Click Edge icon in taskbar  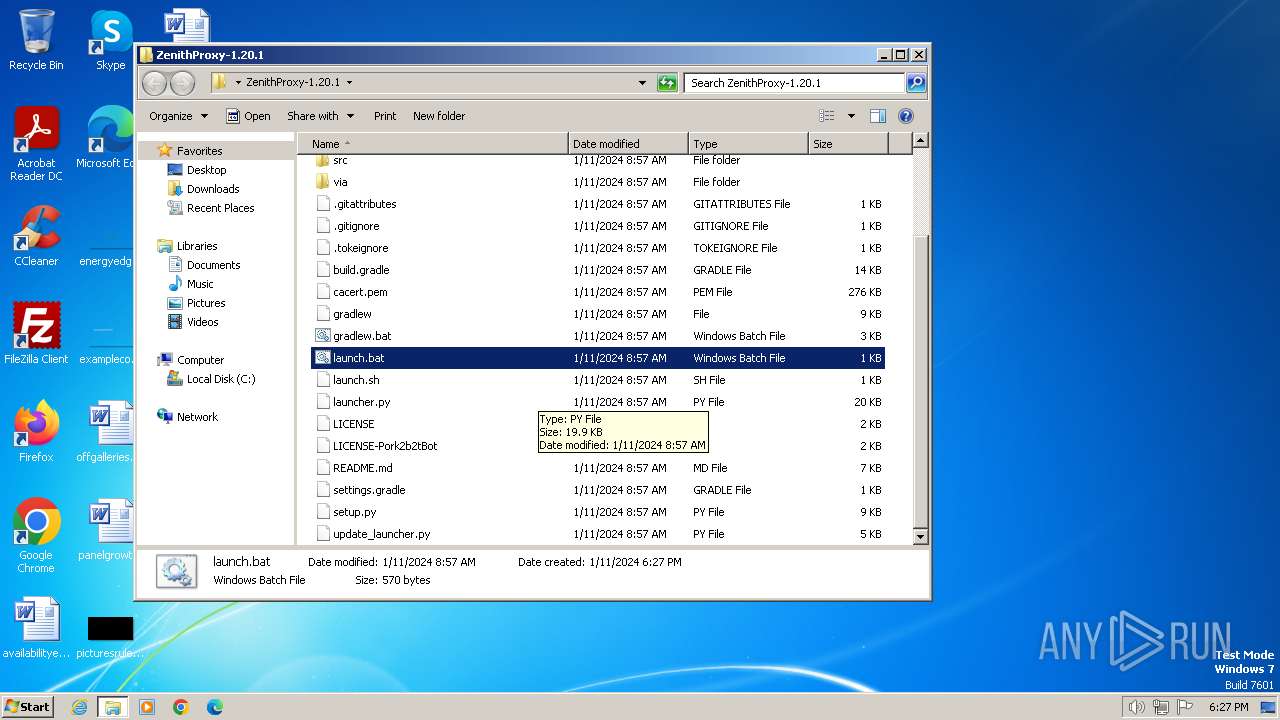[x=215, y=707]
